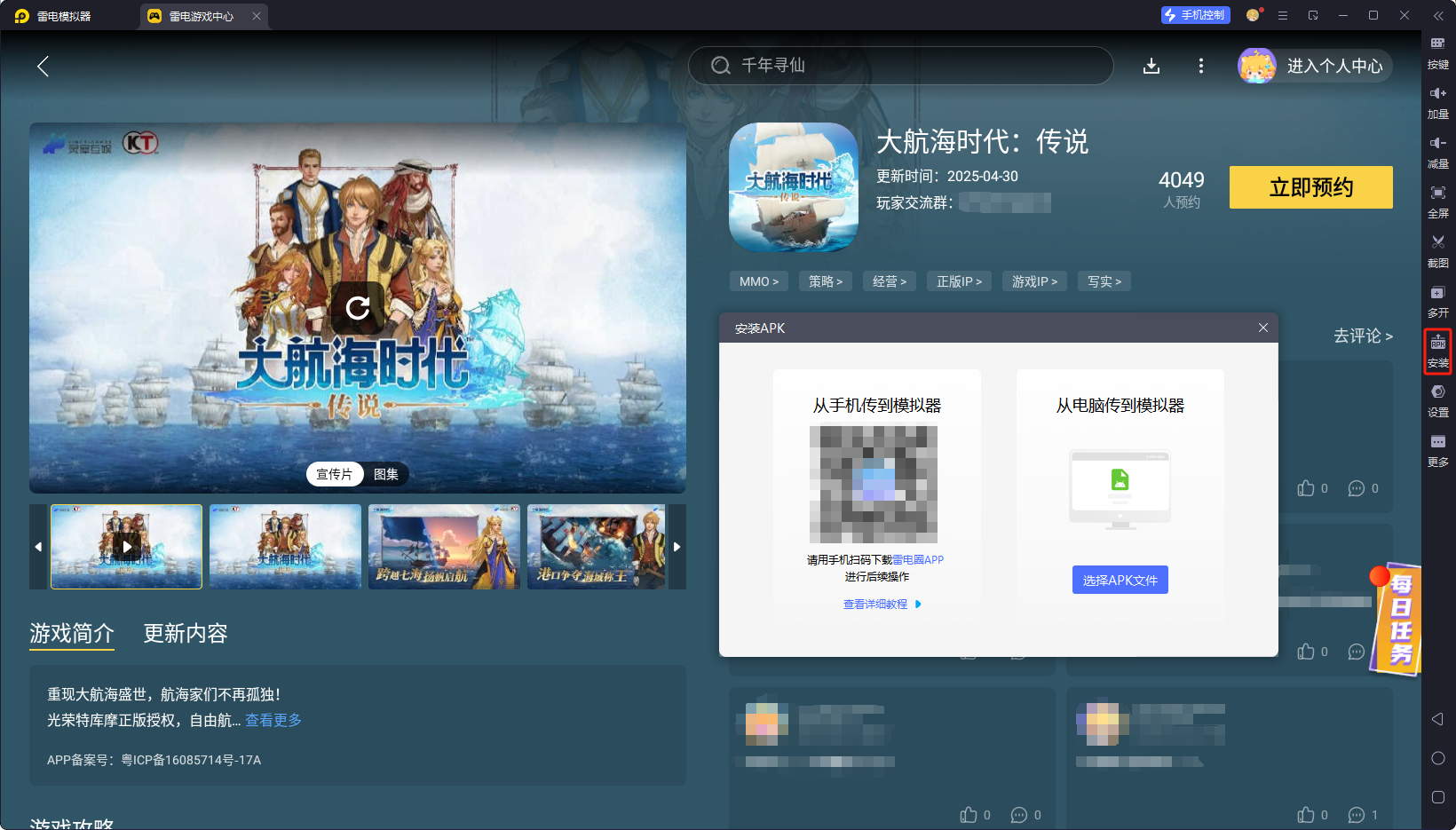Like the bottom-left review card
The height and width of the screenshot is (830, 1456).
969,815
